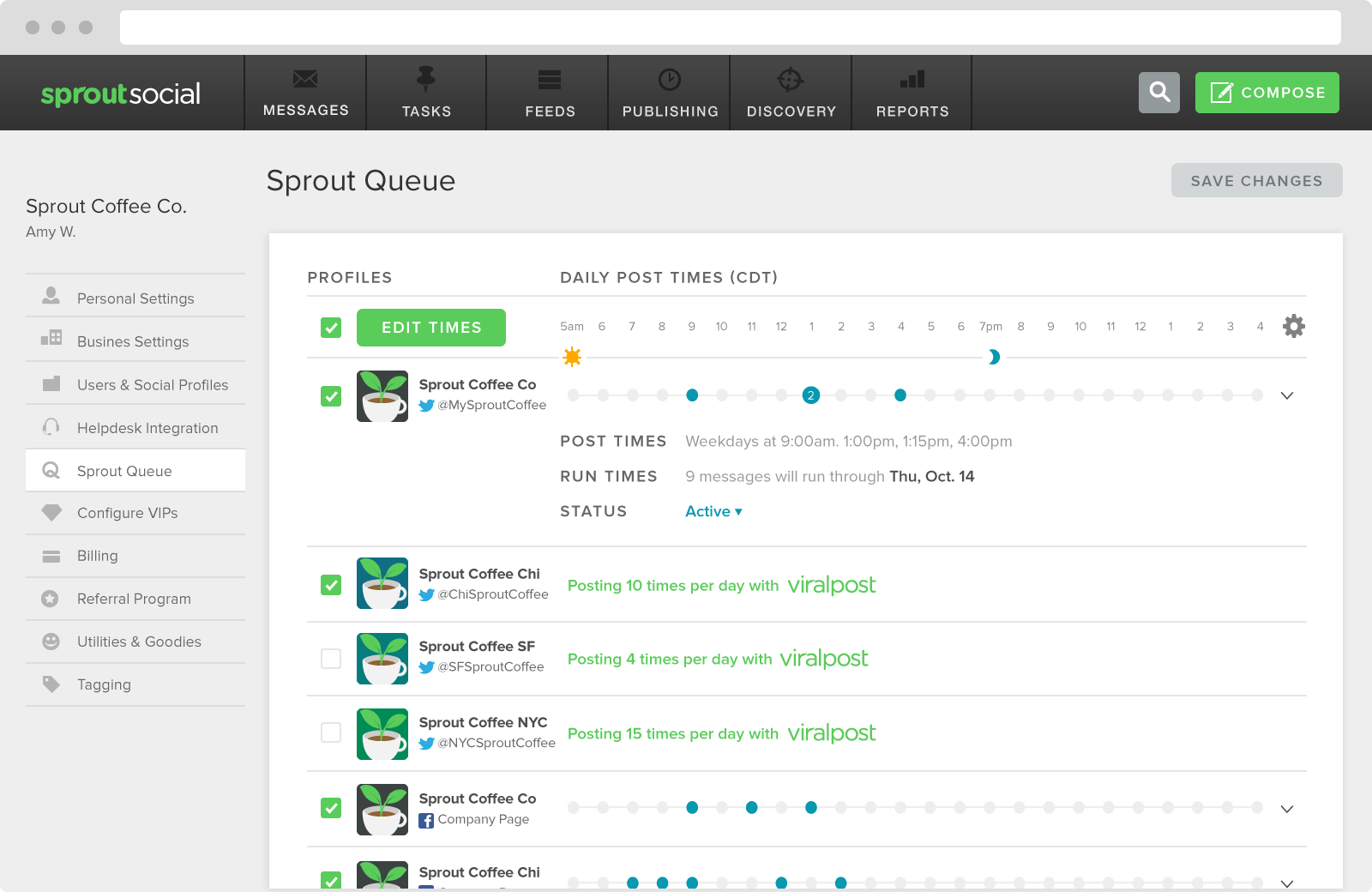Screen dimensions: 1372x892
Task: Click the Helpdesk Integration headset icon
Action: tap(51, 426)
